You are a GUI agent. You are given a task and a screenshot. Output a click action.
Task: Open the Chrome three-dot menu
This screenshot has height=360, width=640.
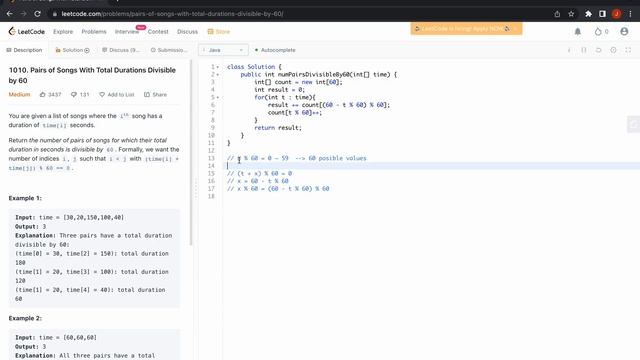tap(630, 14)
